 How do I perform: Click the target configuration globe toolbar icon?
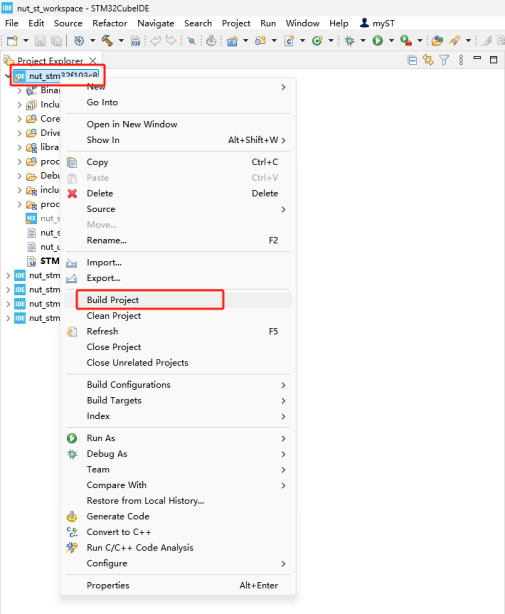coord(79,40)
